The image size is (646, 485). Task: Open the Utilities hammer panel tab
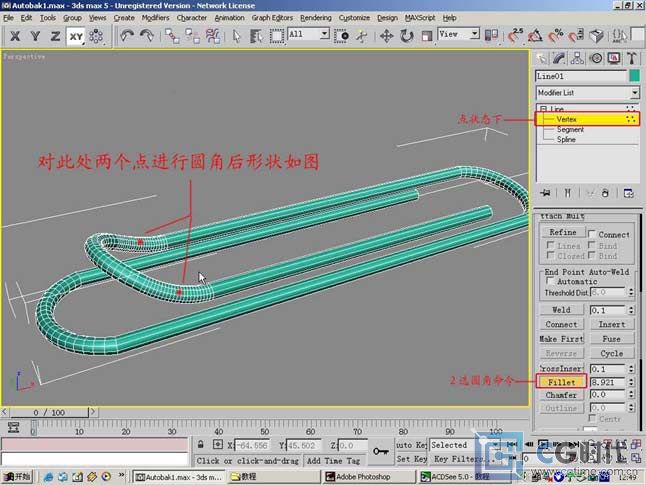[632, 59]
